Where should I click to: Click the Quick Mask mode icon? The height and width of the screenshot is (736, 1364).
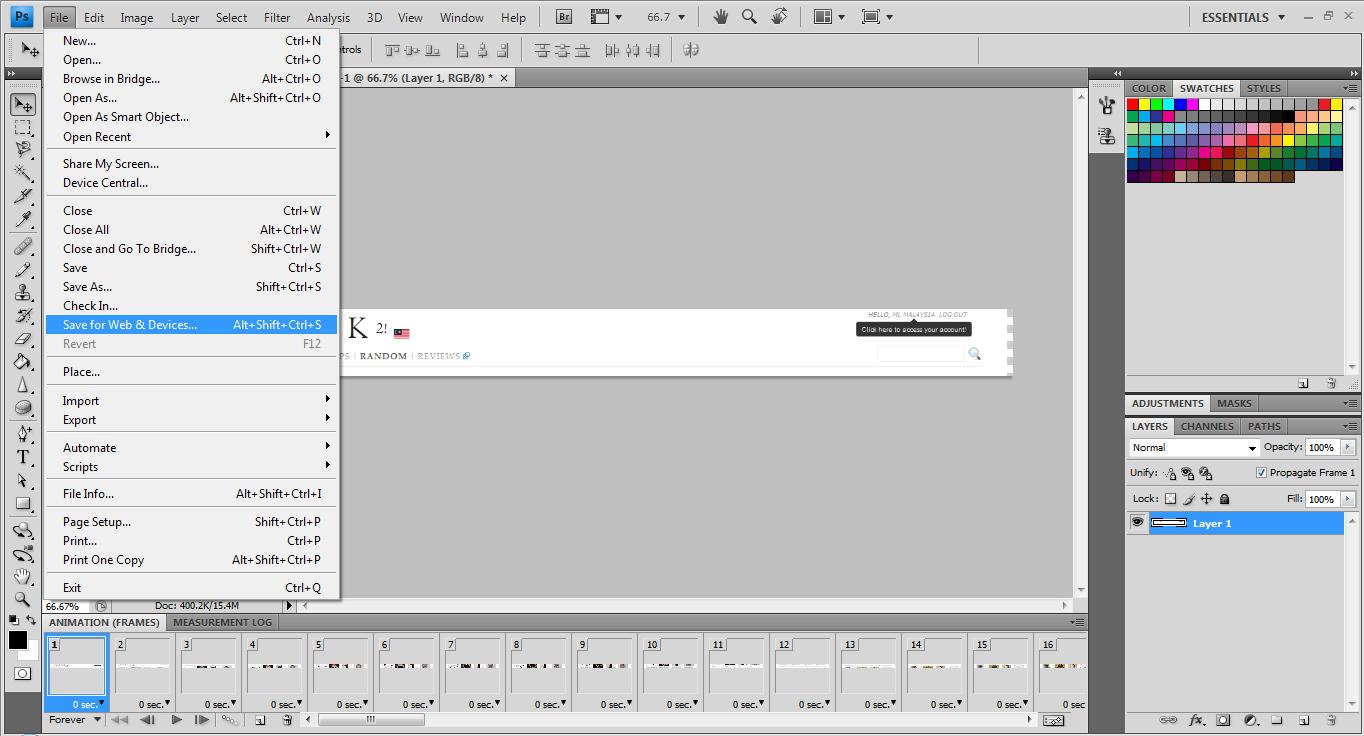tap(22, 675)
